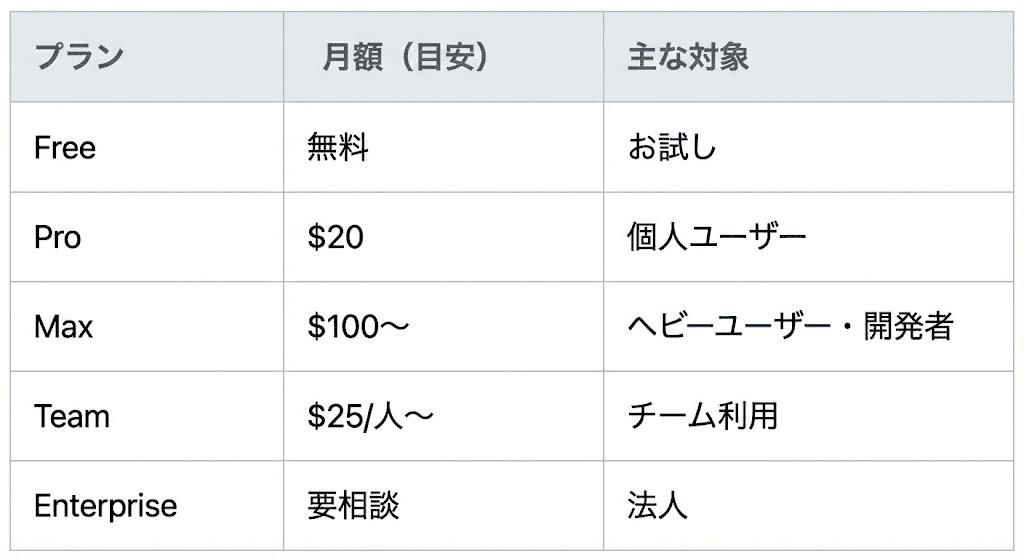Select the Max plan name cell
Image resolution: width=1024 pixels, height=559 pixels.
pyautogui.click(x=63, y=327)
